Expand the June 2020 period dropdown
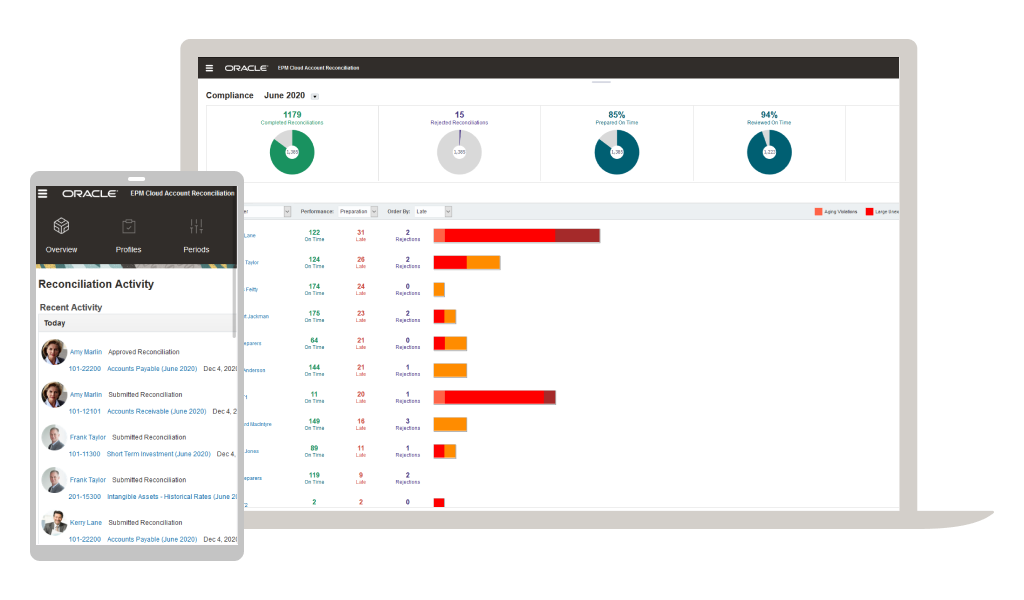The width and height of the screenshot is (1024, 600). pyautogui.click(x=315, y=97)
